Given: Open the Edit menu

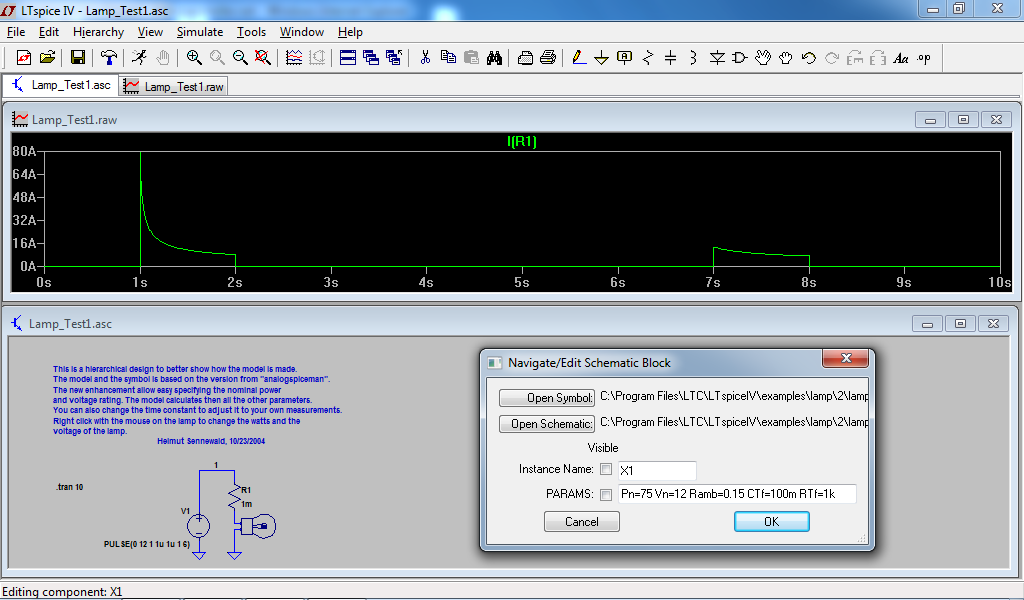Looking at the screenshot, I should [x=48, y=32].
